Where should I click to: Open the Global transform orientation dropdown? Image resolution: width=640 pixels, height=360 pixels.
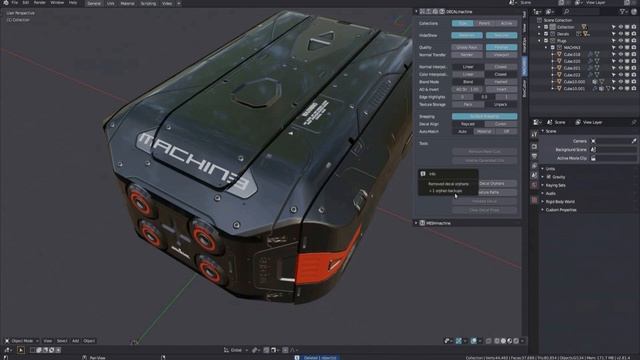[x=236, y=350]
